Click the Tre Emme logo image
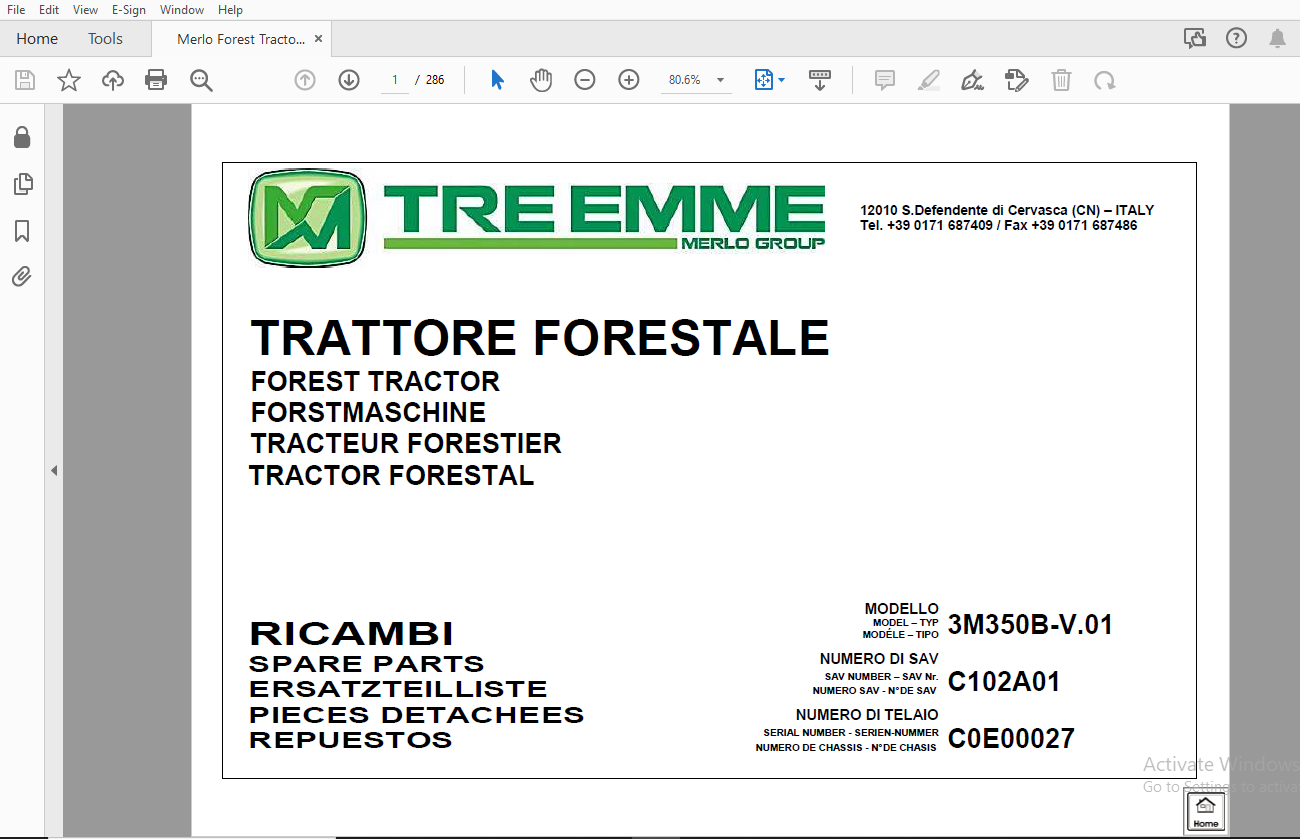This screenshot has height=839, width=1300. [537, 218]
